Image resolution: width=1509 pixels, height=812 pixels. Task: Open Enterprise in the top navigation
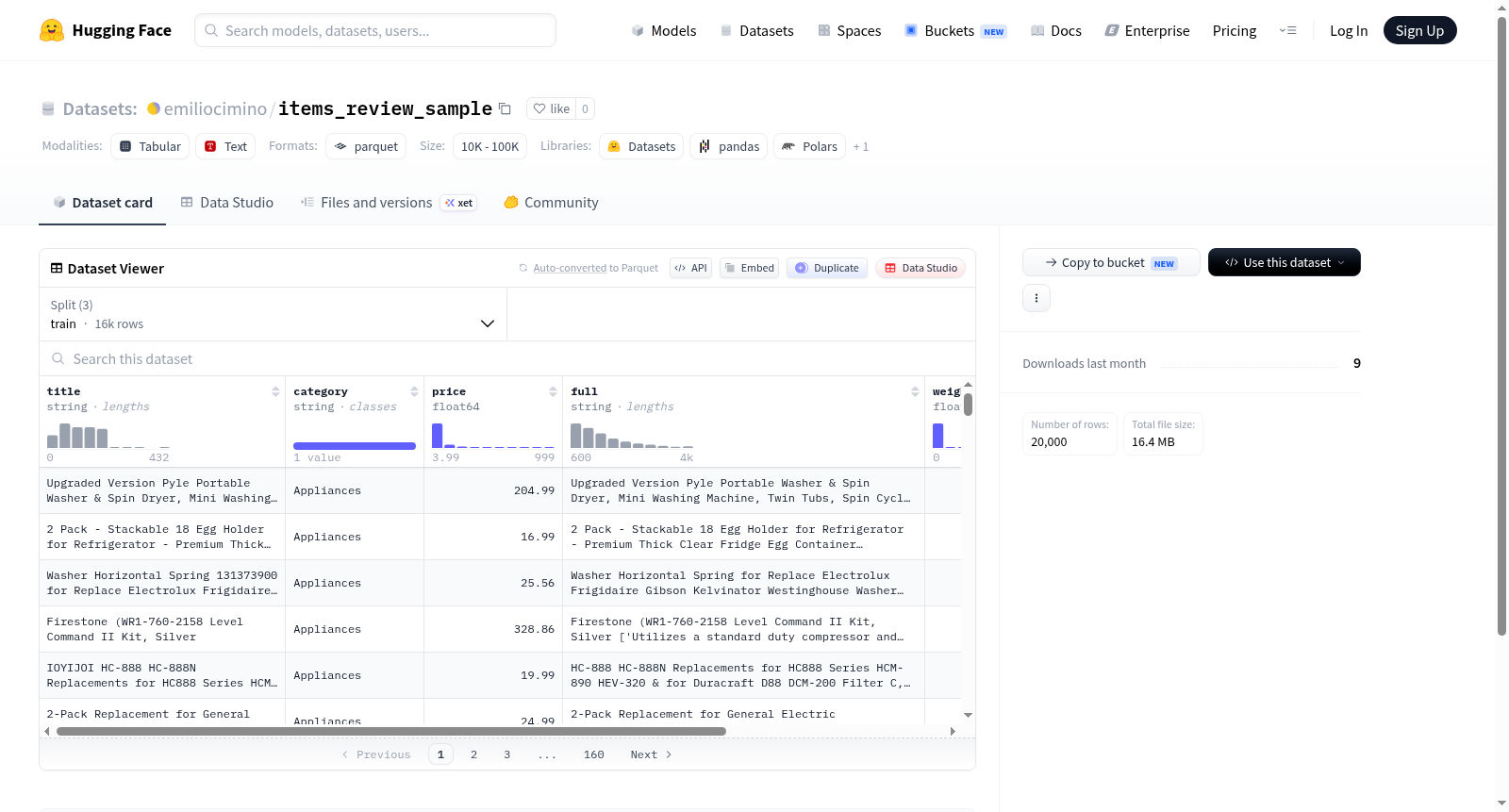[x=1148, y=30]
